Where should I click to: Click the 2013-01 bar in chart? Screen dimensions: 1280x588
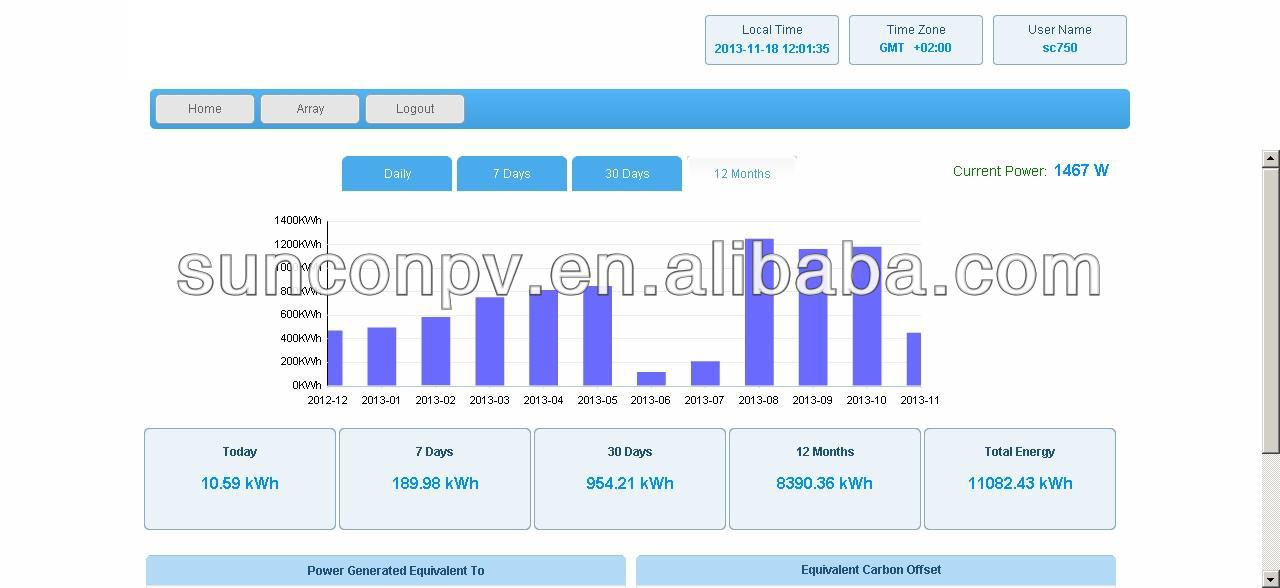(382, 356)
